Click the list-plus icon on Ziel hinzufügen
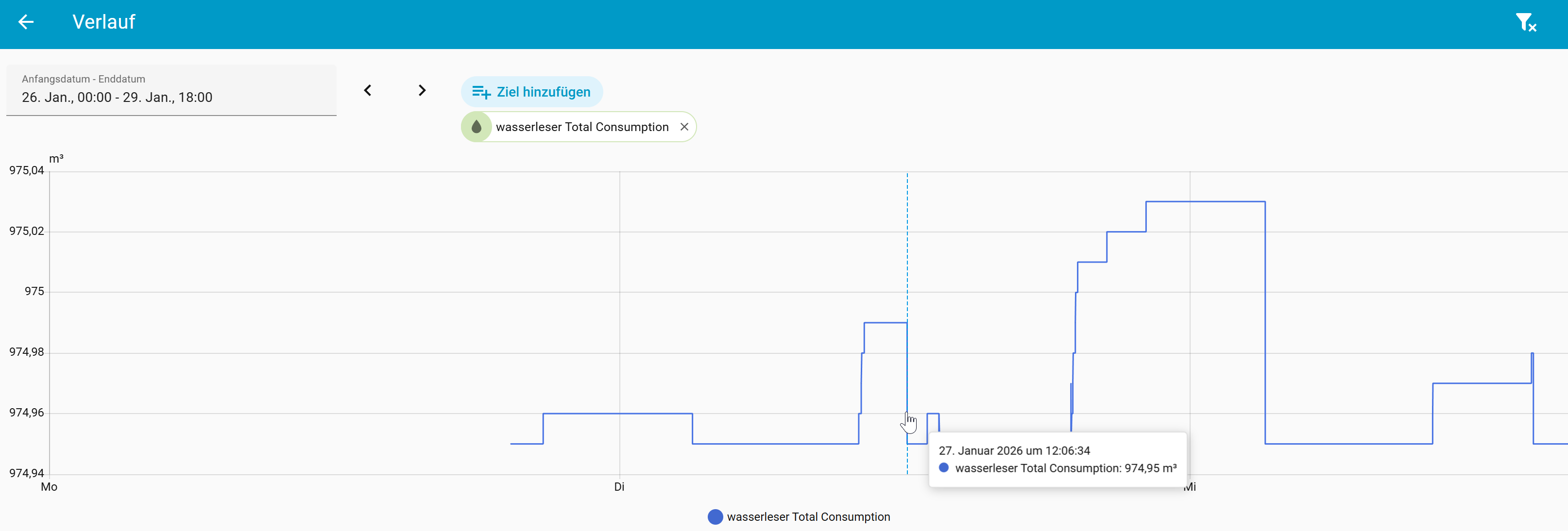This screenshot has width=1568, height=531. click(481, 92)
